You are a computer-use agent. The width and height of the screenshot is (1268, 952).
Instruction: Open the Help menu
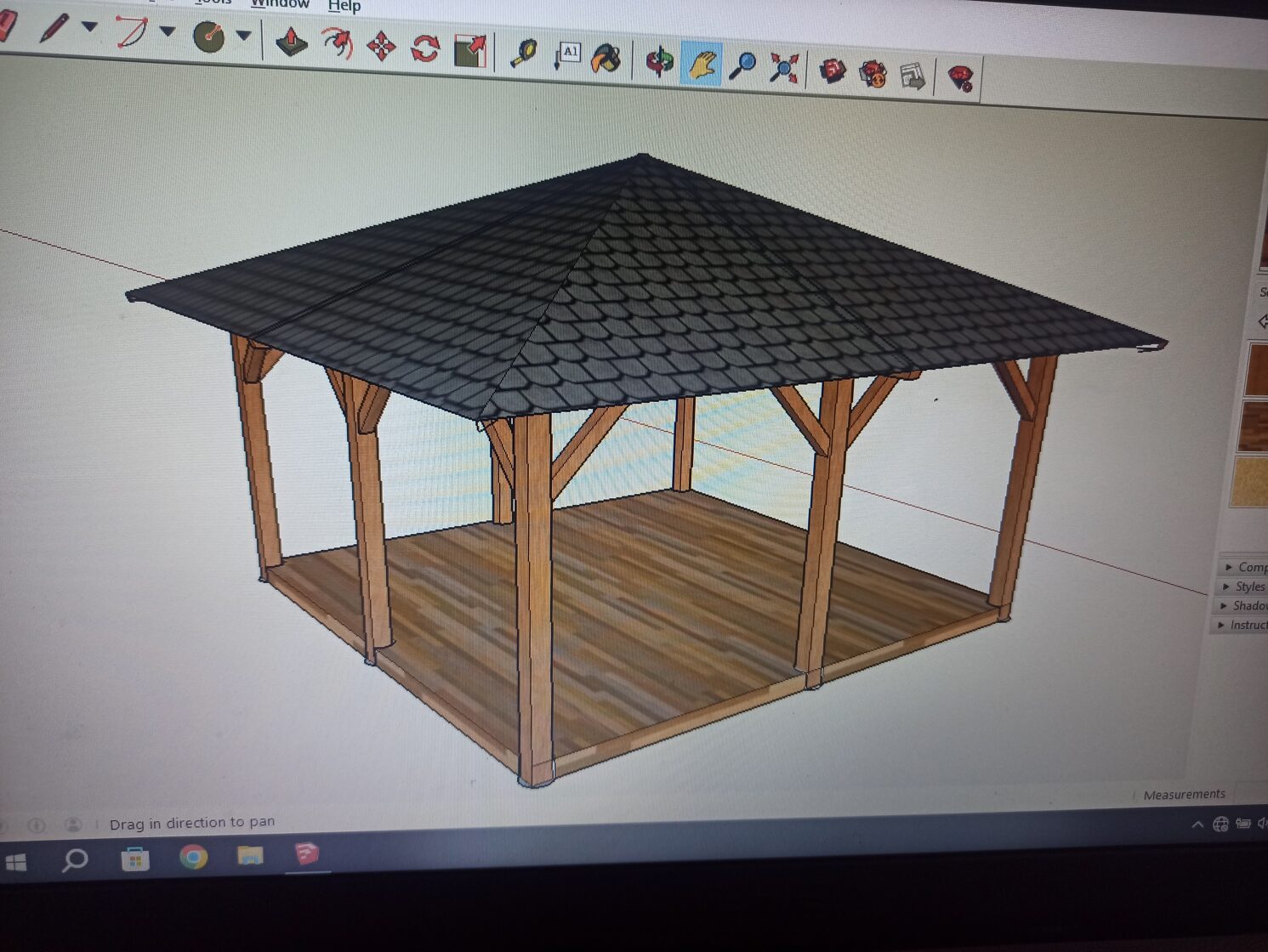344,6
